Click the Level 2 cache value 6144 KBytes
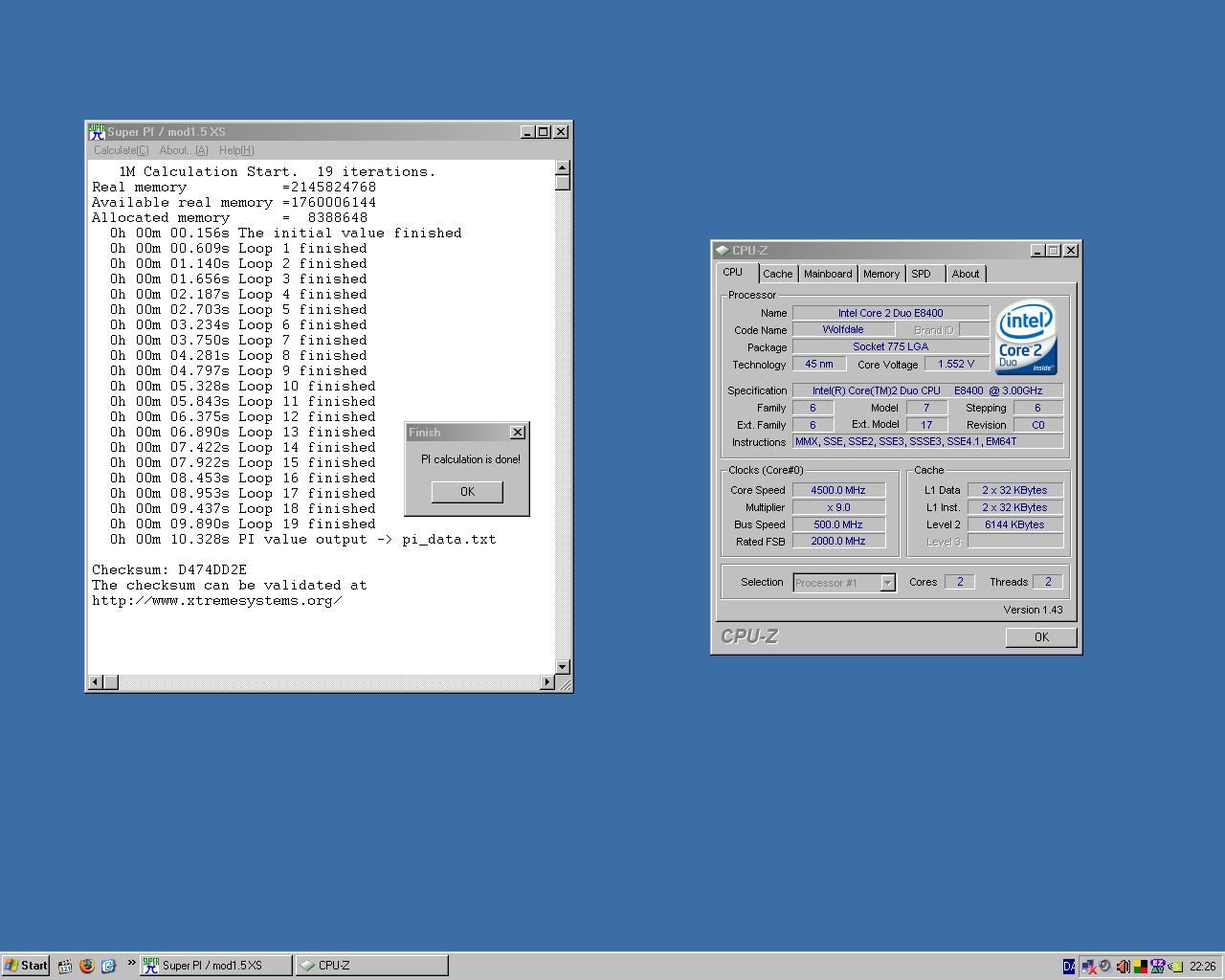Screen dimensions: 1225x980 click(x=1014, y=524)
